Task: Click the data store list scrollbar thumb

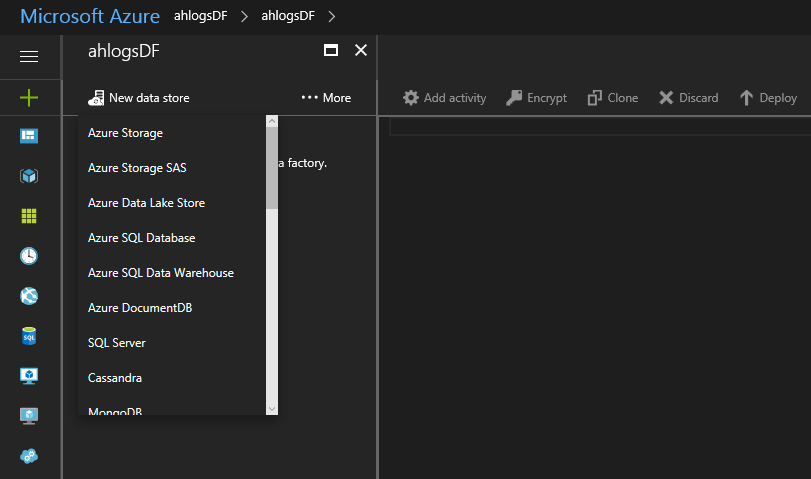Action: point(272,168)
